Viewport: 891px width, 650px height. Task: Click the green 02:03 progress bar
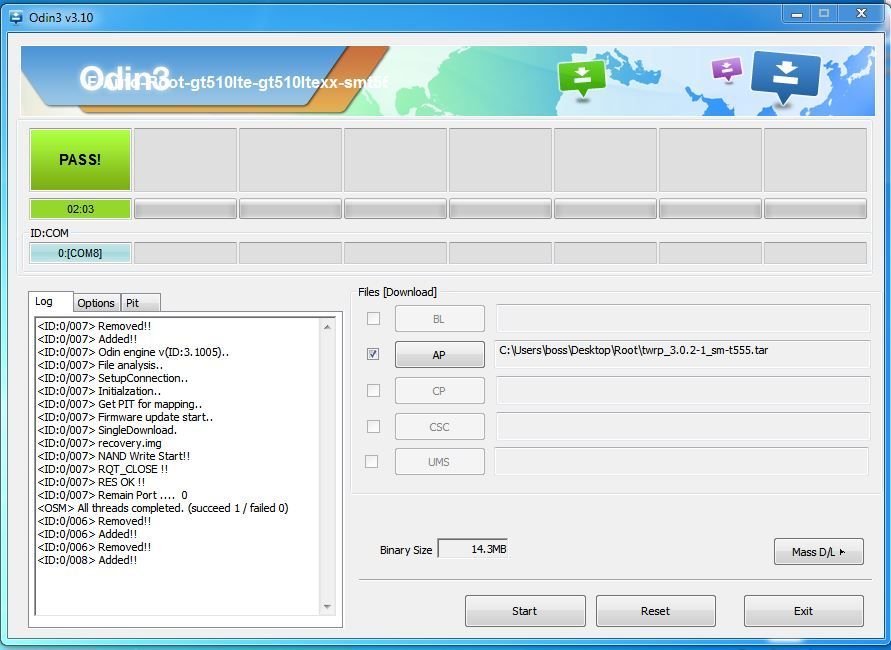tap(80, 209)
